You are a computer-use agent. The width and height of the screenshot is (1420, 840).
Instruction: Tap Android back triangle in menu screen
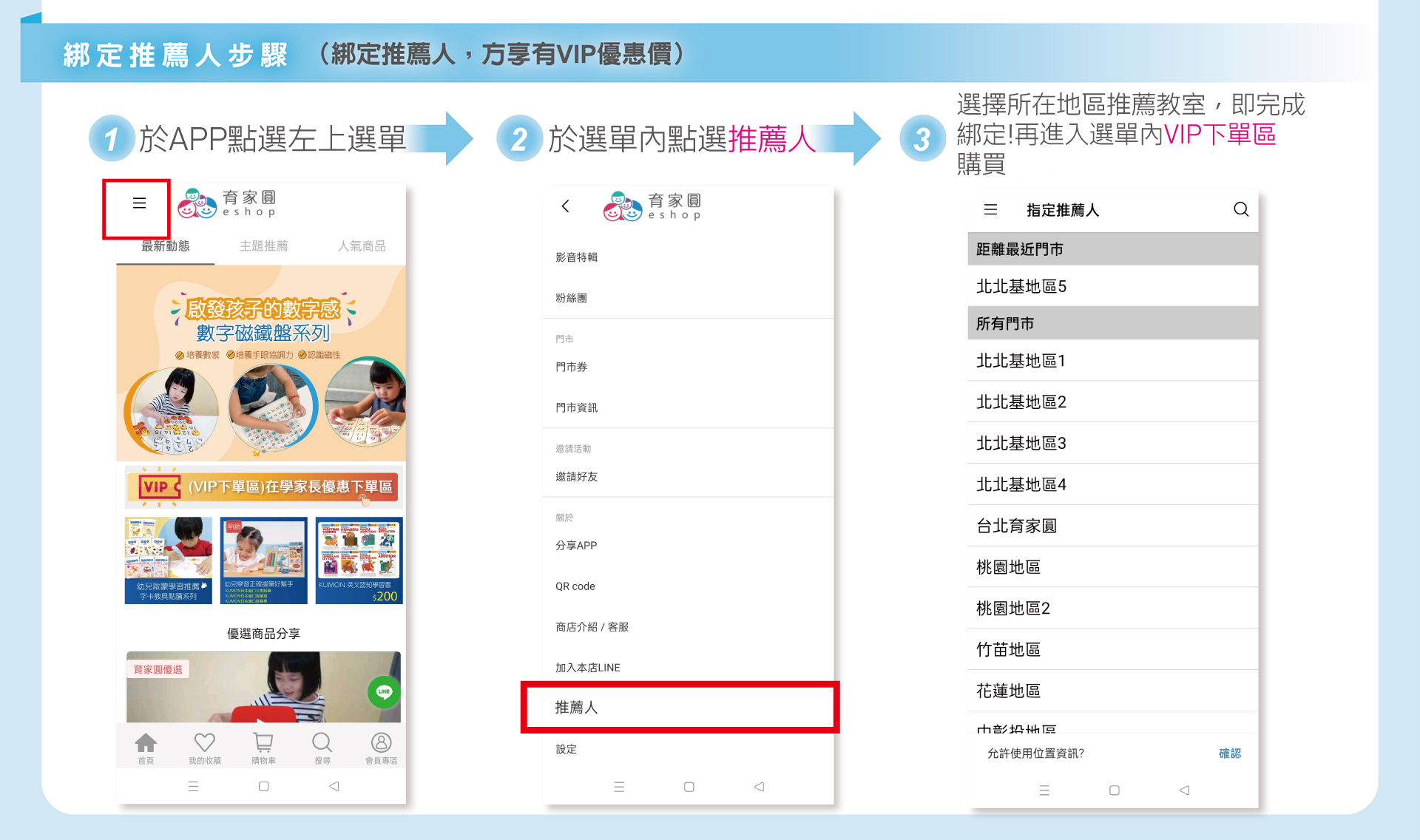click(x=759, y=787)
